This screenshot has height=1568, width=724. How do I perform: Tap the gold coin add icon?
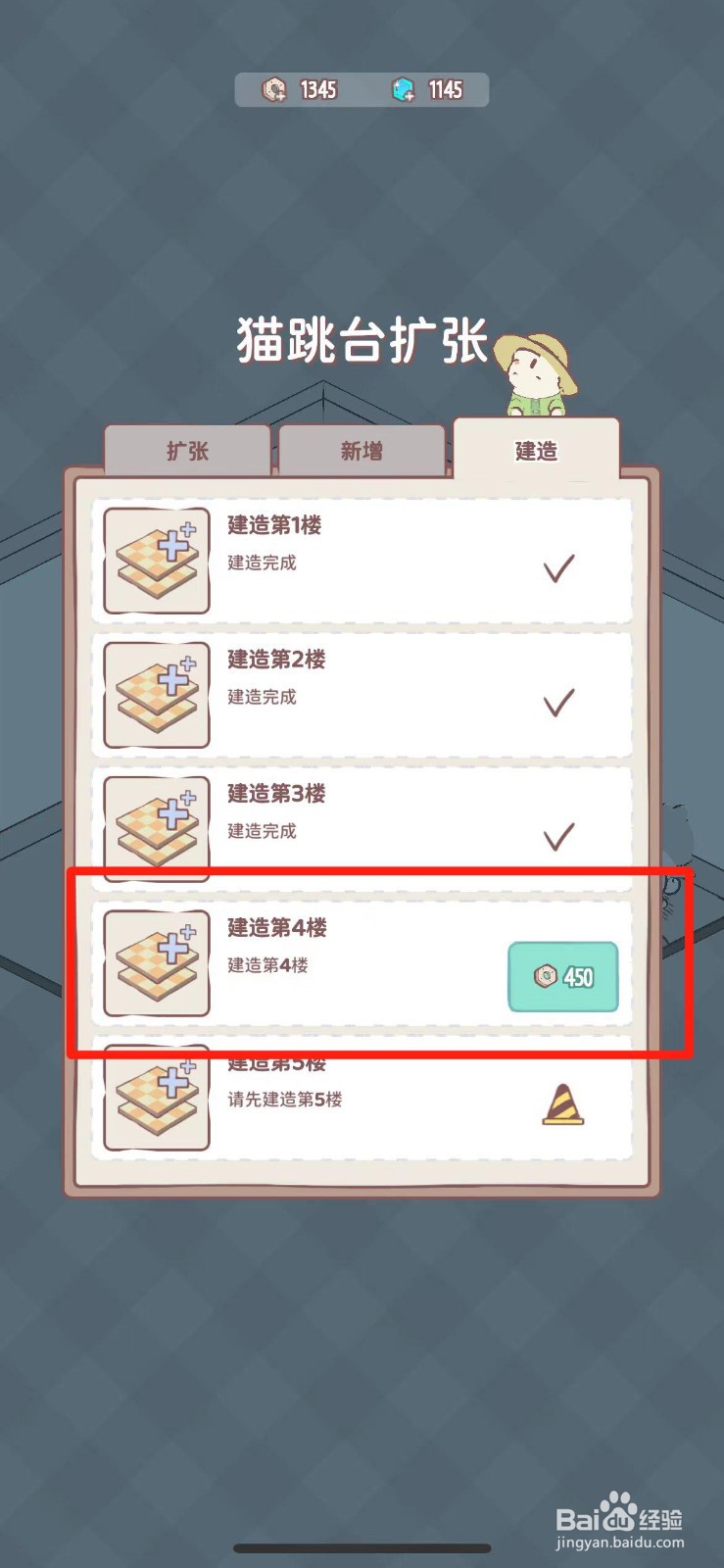[274, 90]
